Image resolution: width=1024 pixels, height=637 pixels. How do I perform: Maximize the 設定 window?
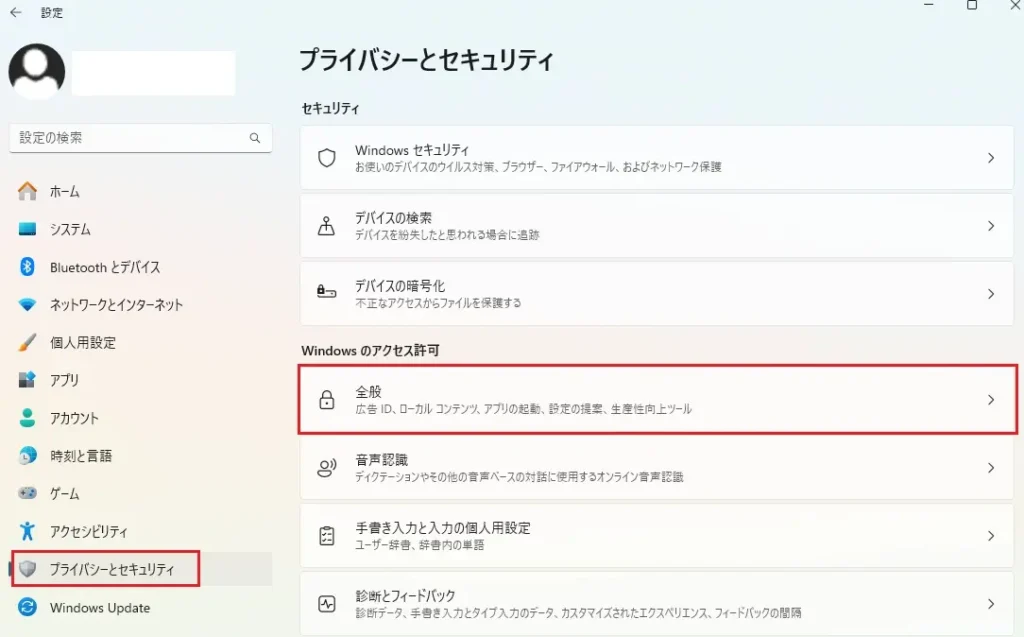click(972, 5)
